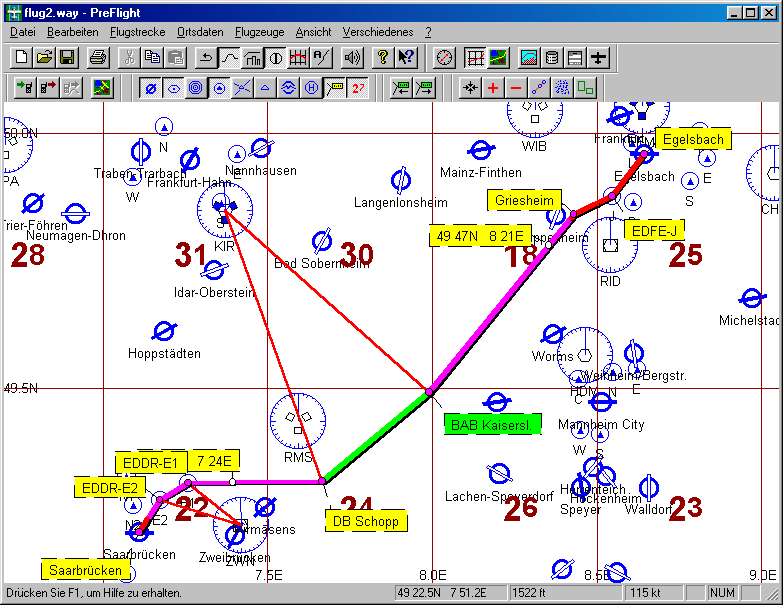Click the yellow question mark help icon
The image size is (783, 605).
pyautogui.click(x=382, y=58)
